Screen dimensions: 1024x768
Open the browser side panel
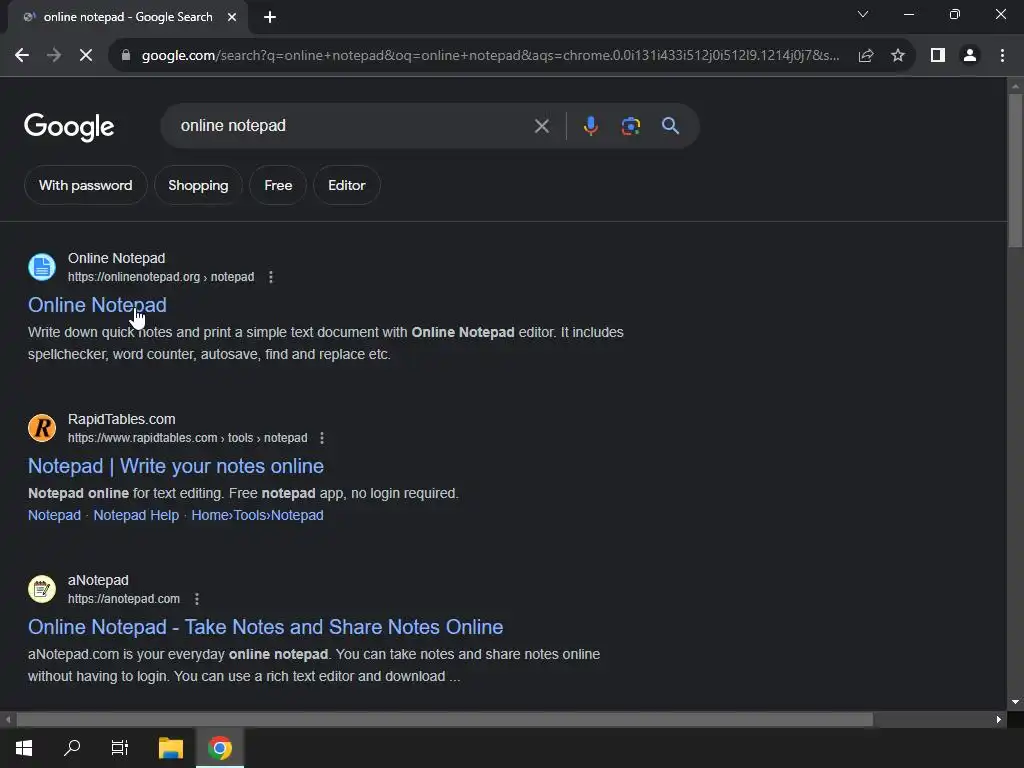(938, 56)
